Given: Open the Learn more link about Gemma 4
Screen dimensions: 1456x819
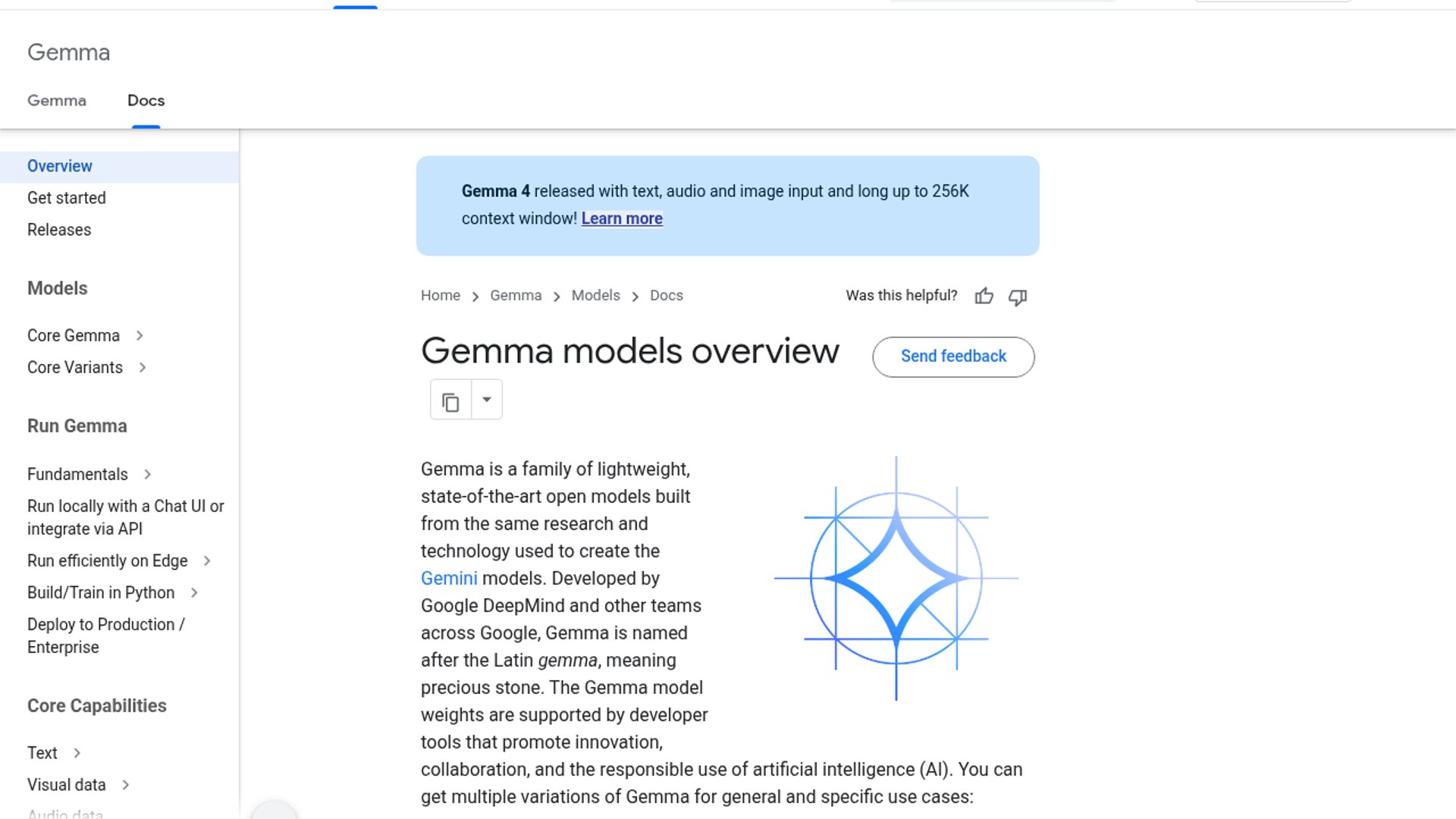Looking at the screenshot, I should pyautogui.click(x=622, y=218).
